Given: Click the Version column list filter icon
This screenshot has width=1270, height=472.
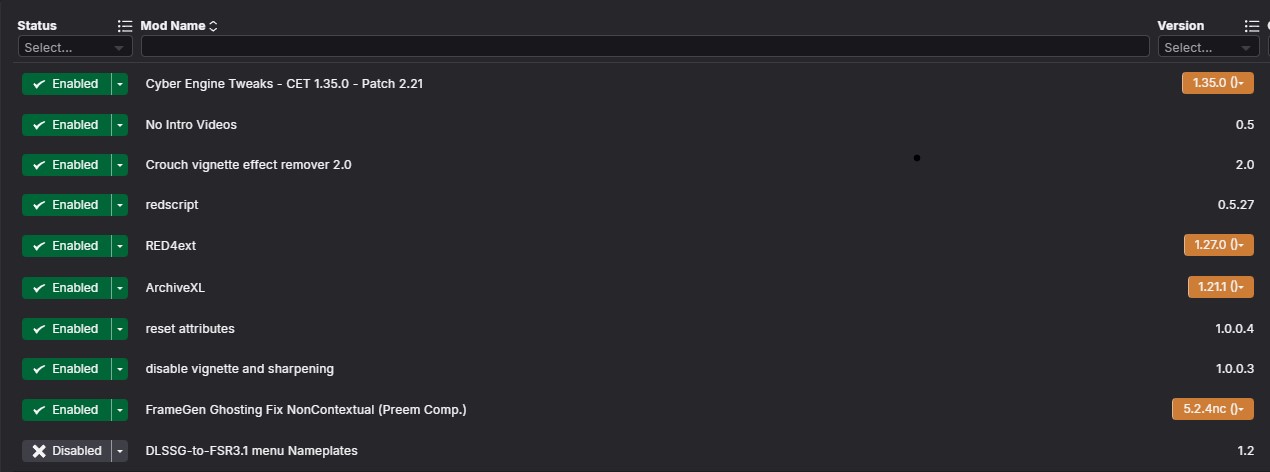Looking at the screenshot, I should tap(1252, 26).
